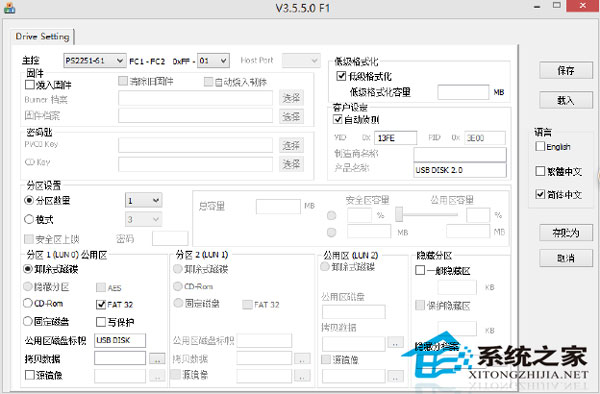Open the PS2251-61 controller dropdown
The height and width of the screenshot is (394, 600).
(x=95, y=61)
